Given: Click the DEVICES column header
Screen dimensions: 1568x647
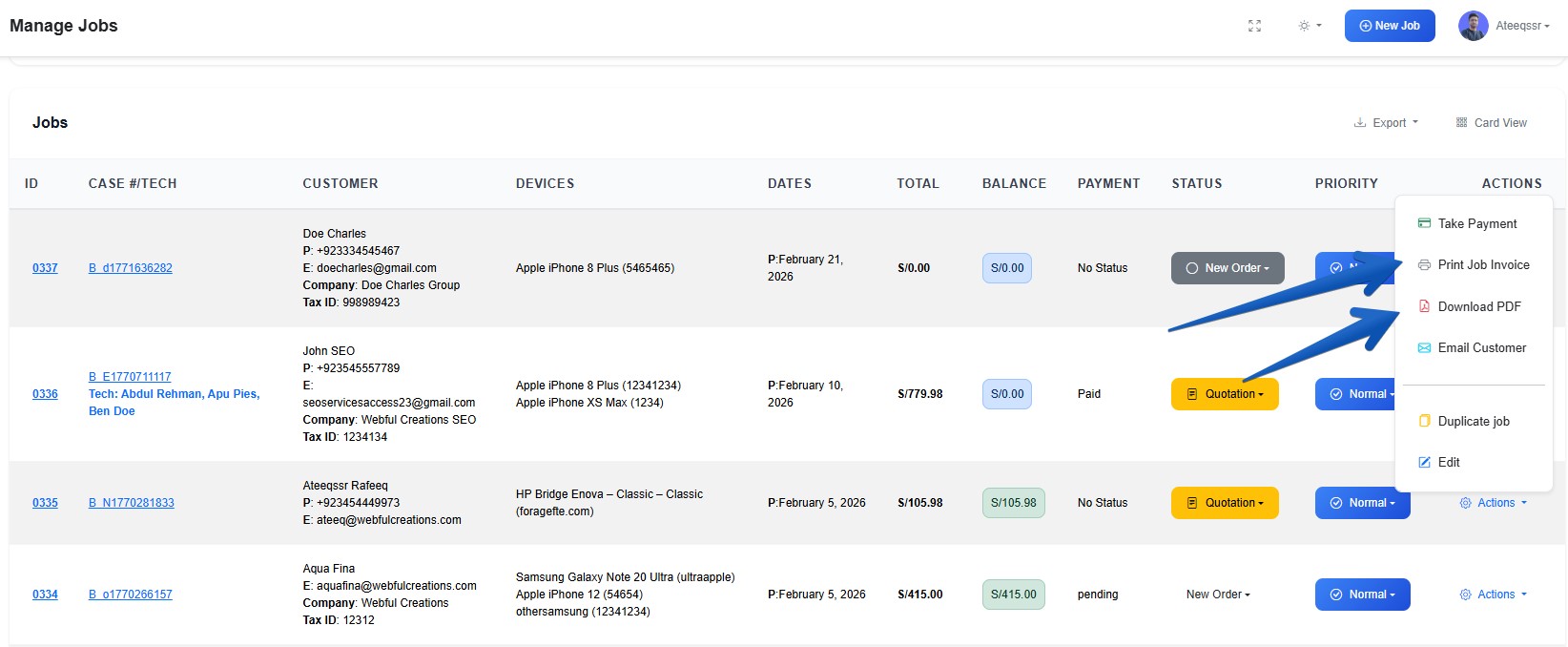Looking at the screenshot, I should [545, 183].
